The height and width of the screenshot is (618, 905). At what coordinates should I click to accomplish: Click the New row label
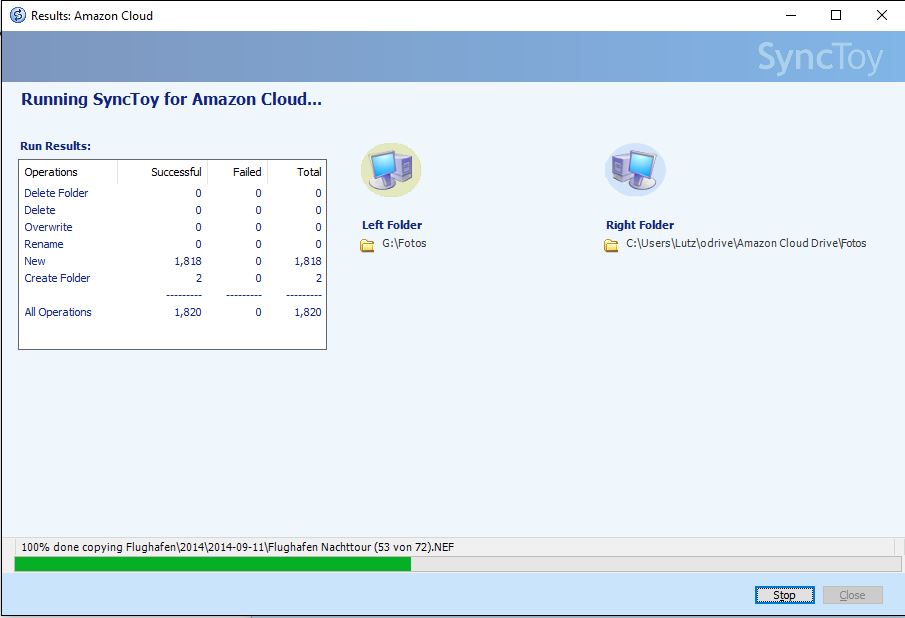pyautogui.click(x=35, y=261)
